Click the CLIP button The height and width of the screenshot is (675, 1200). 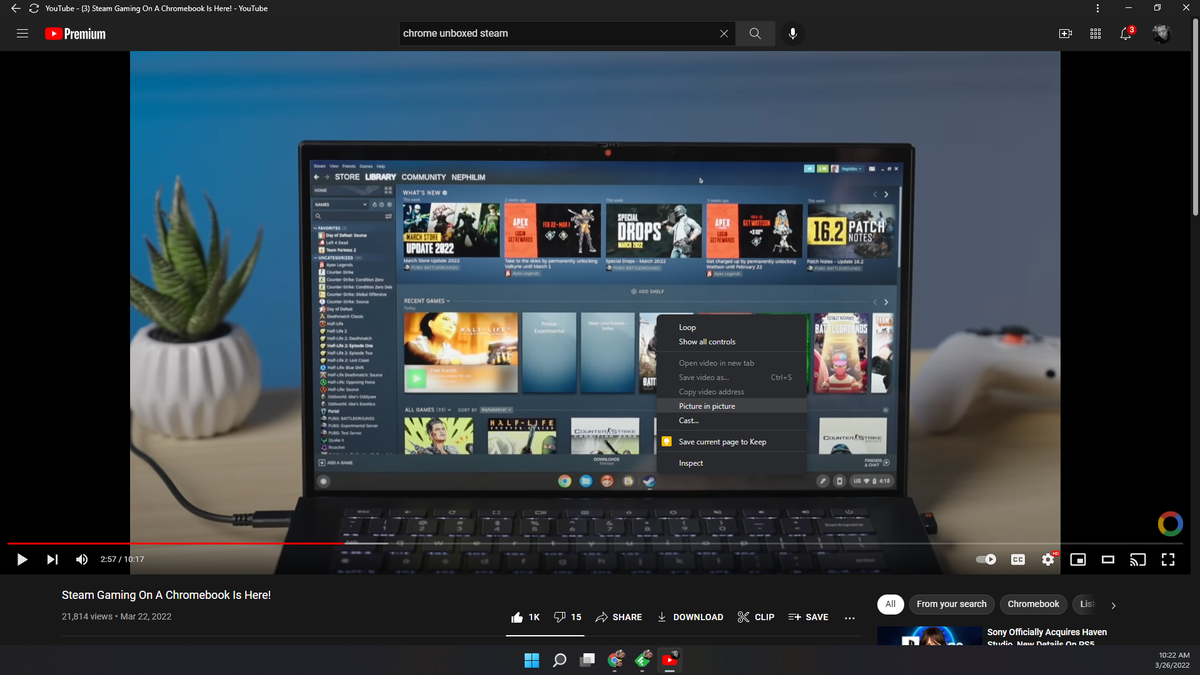click(756, 617)
